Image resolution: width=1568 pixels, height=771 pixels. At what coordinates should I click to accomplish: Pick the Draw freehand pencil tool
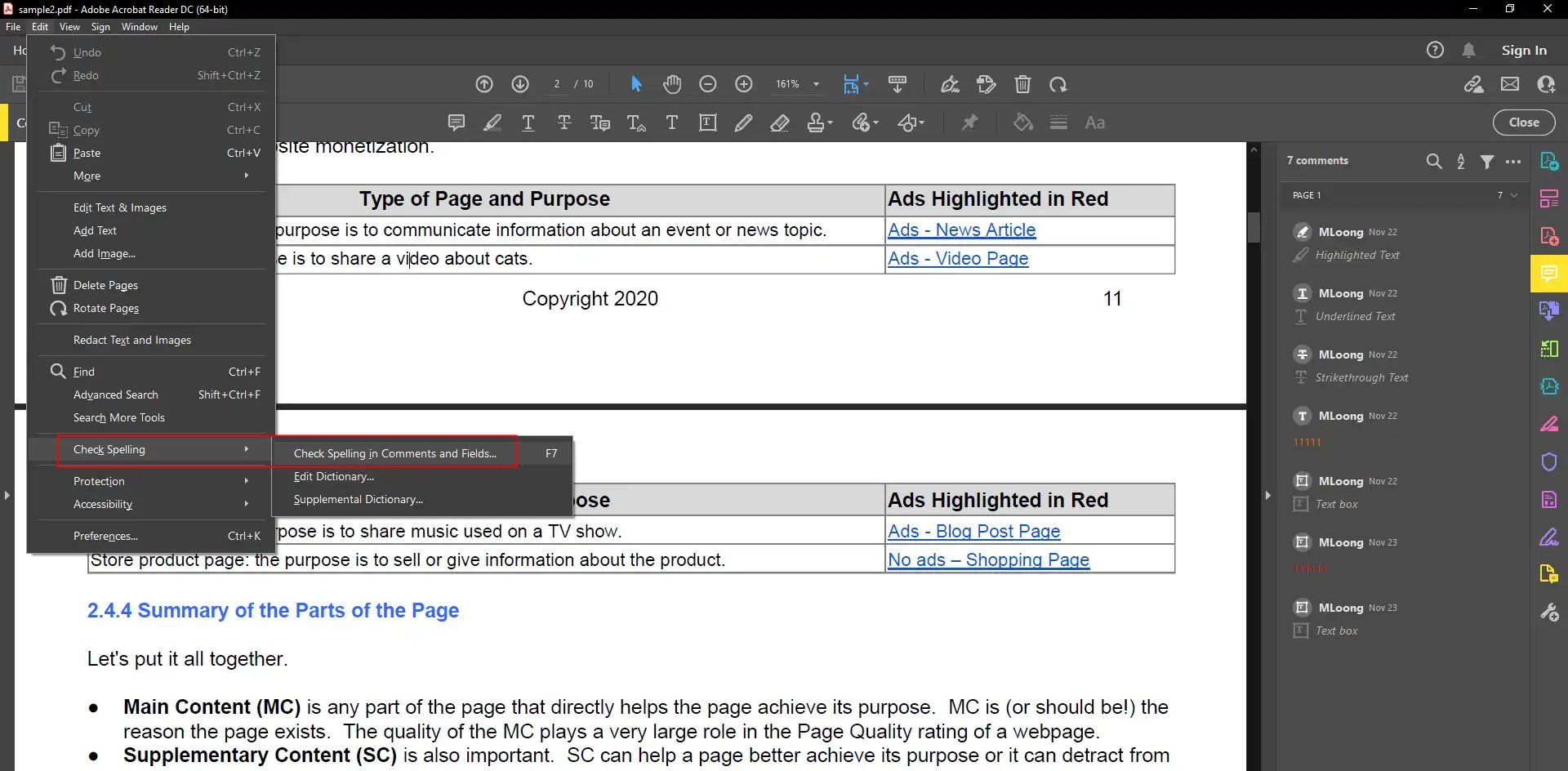click(744, 123)
